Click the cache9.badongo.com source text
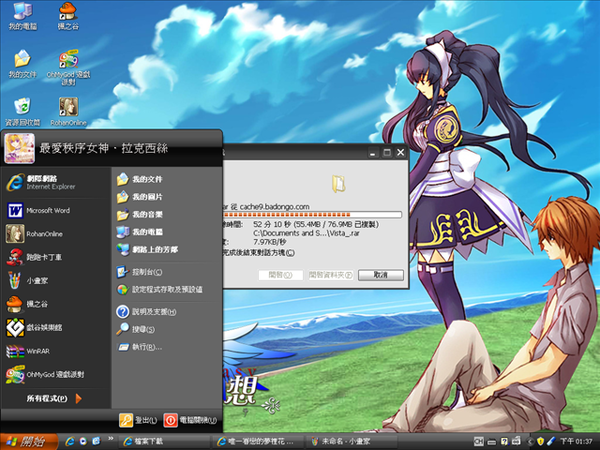The width and height of the screenshot is (600, 450). 274,207
